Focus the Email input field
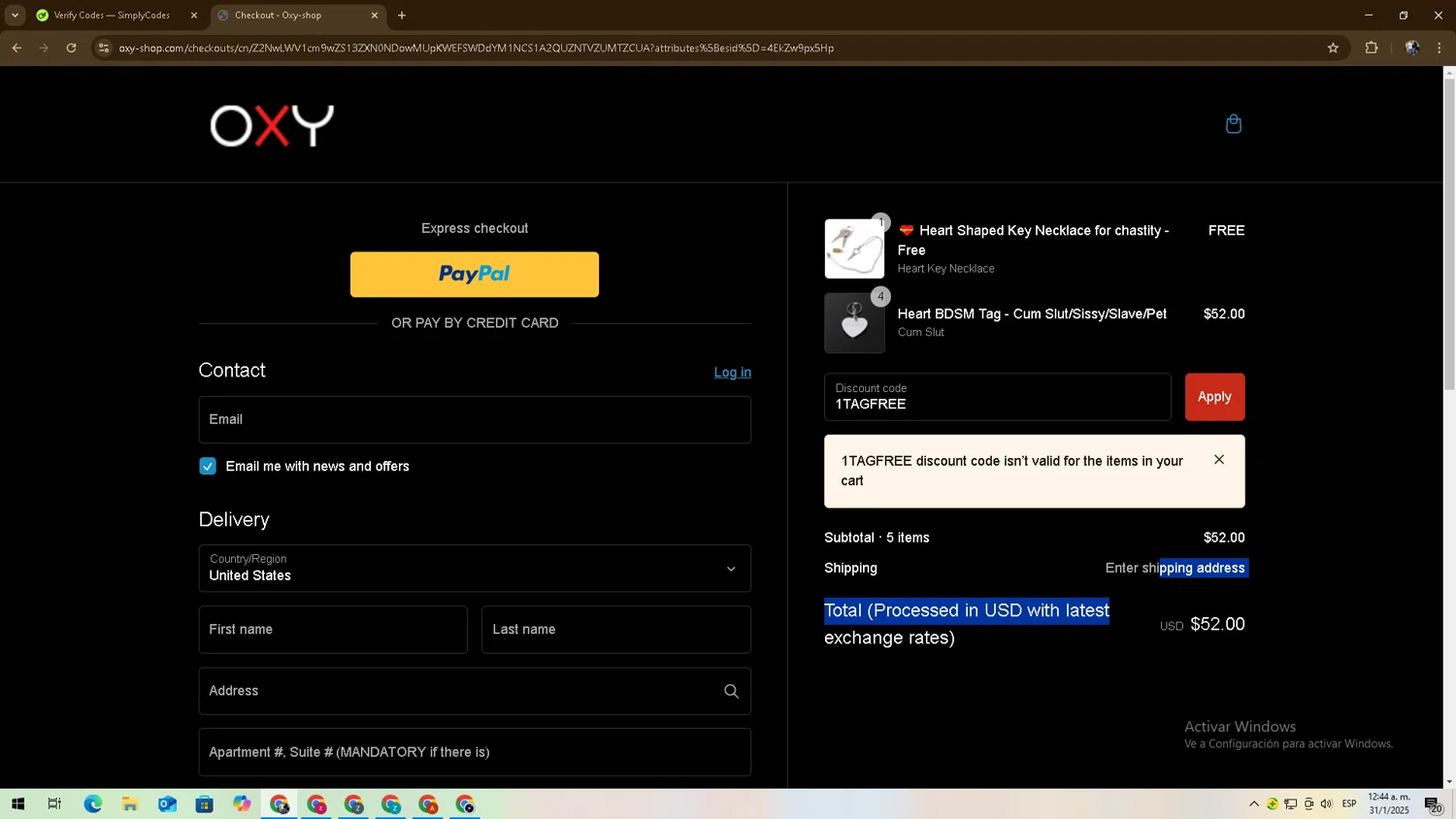Image resolution: width=1456 pixels, height=819 pixels. click(x=475, y=420)
